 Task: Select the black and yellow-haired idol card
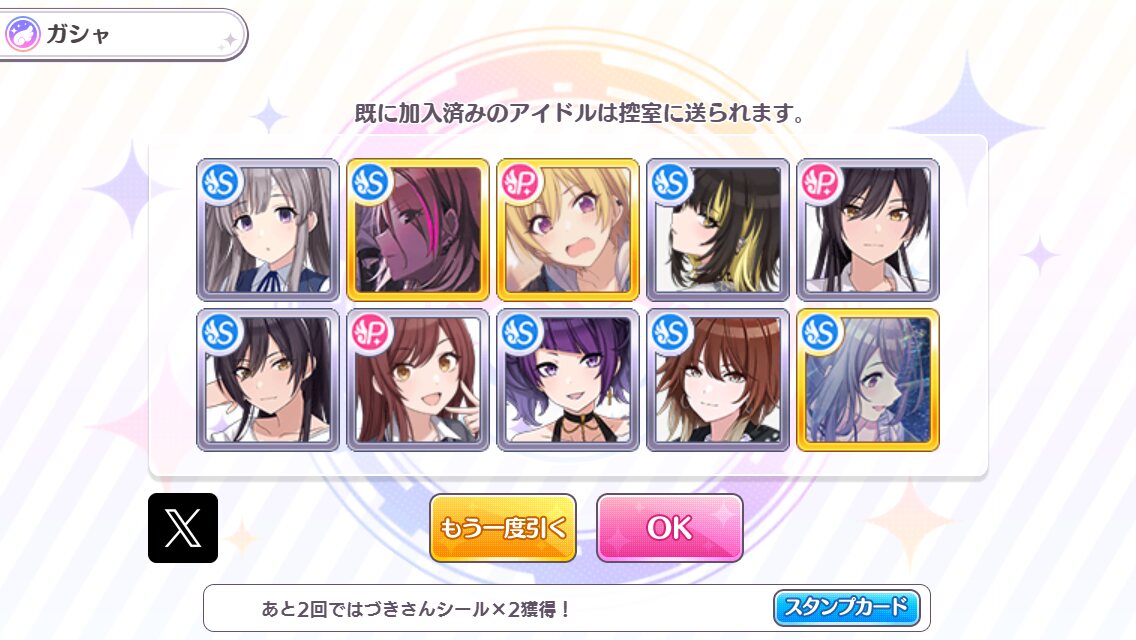[x=718, y=230]
